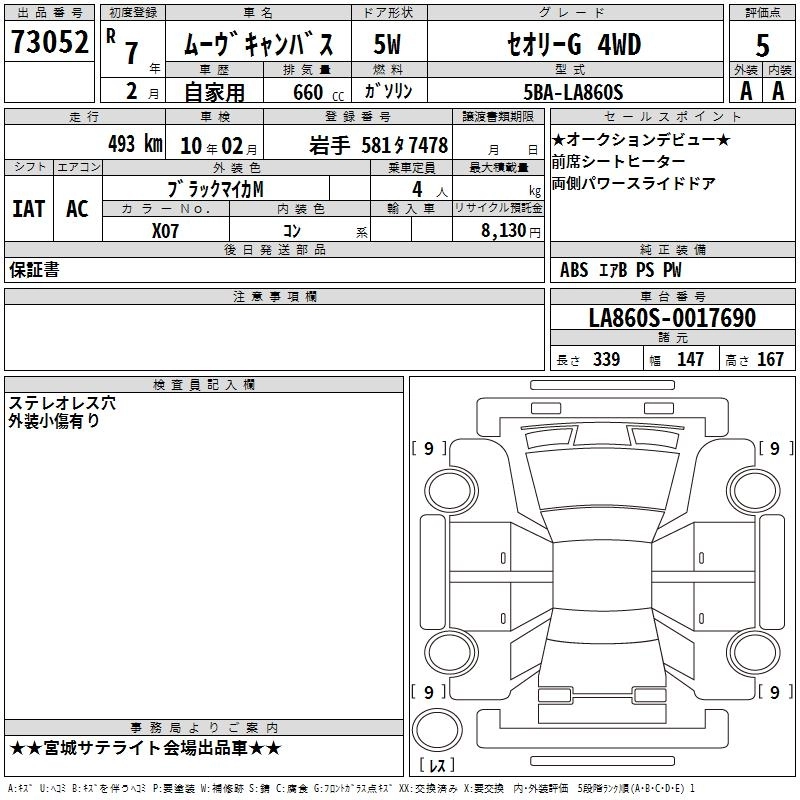800x800 pixels.
Task: Click the 宮城サテライト会場出品車 notice
Action: 146,748
